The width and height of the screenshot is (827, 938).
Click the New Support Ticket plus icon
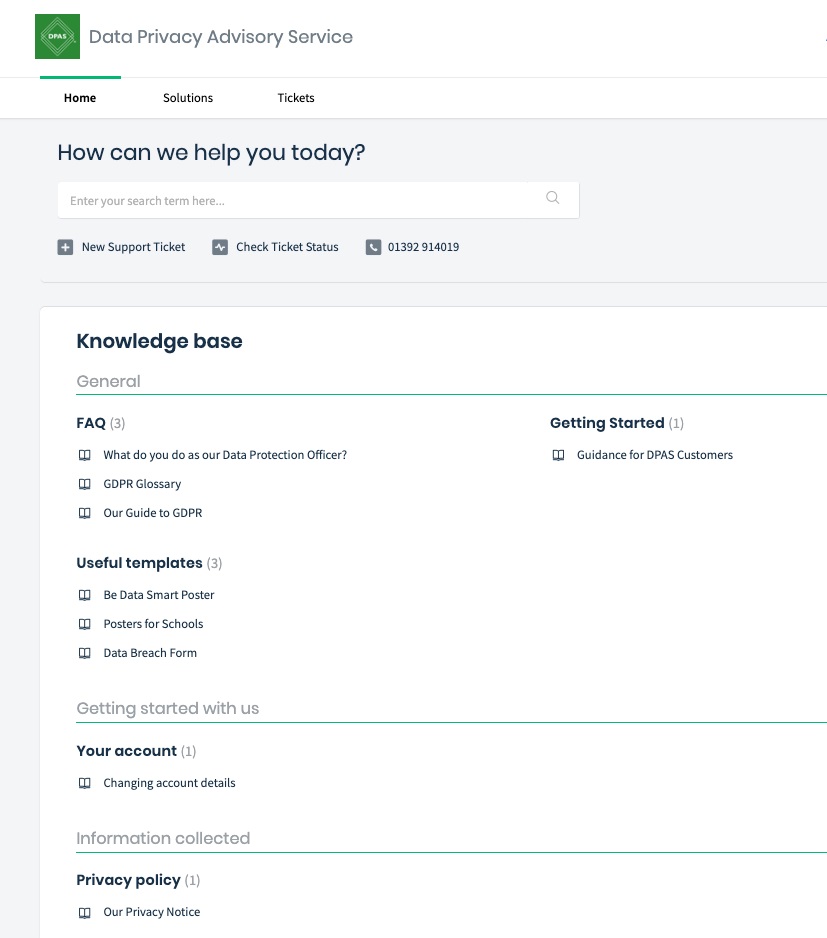click(66, 246)
